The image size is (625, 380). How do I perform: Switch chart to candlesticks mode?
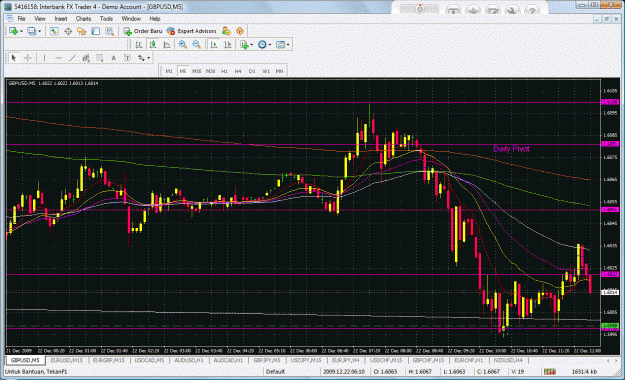(x=153, y=45)
